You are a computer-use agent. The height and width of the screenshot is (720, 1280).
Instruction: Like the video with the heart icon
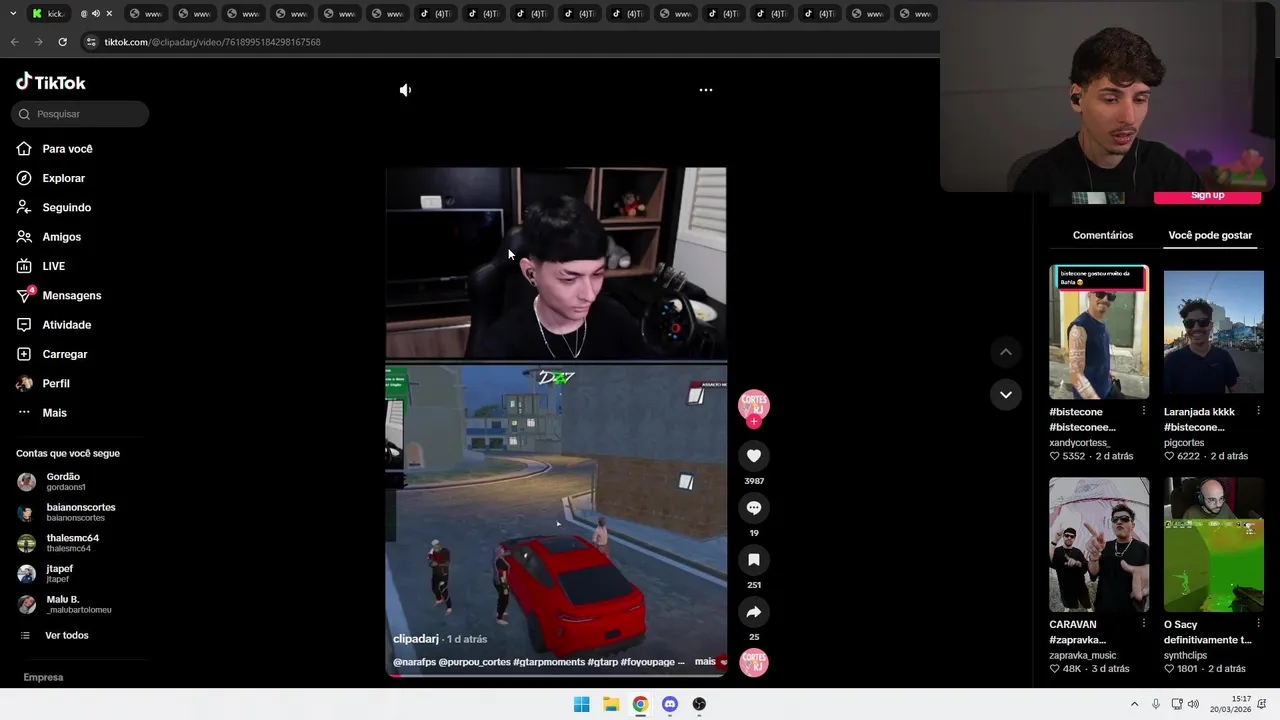(754, 456)
